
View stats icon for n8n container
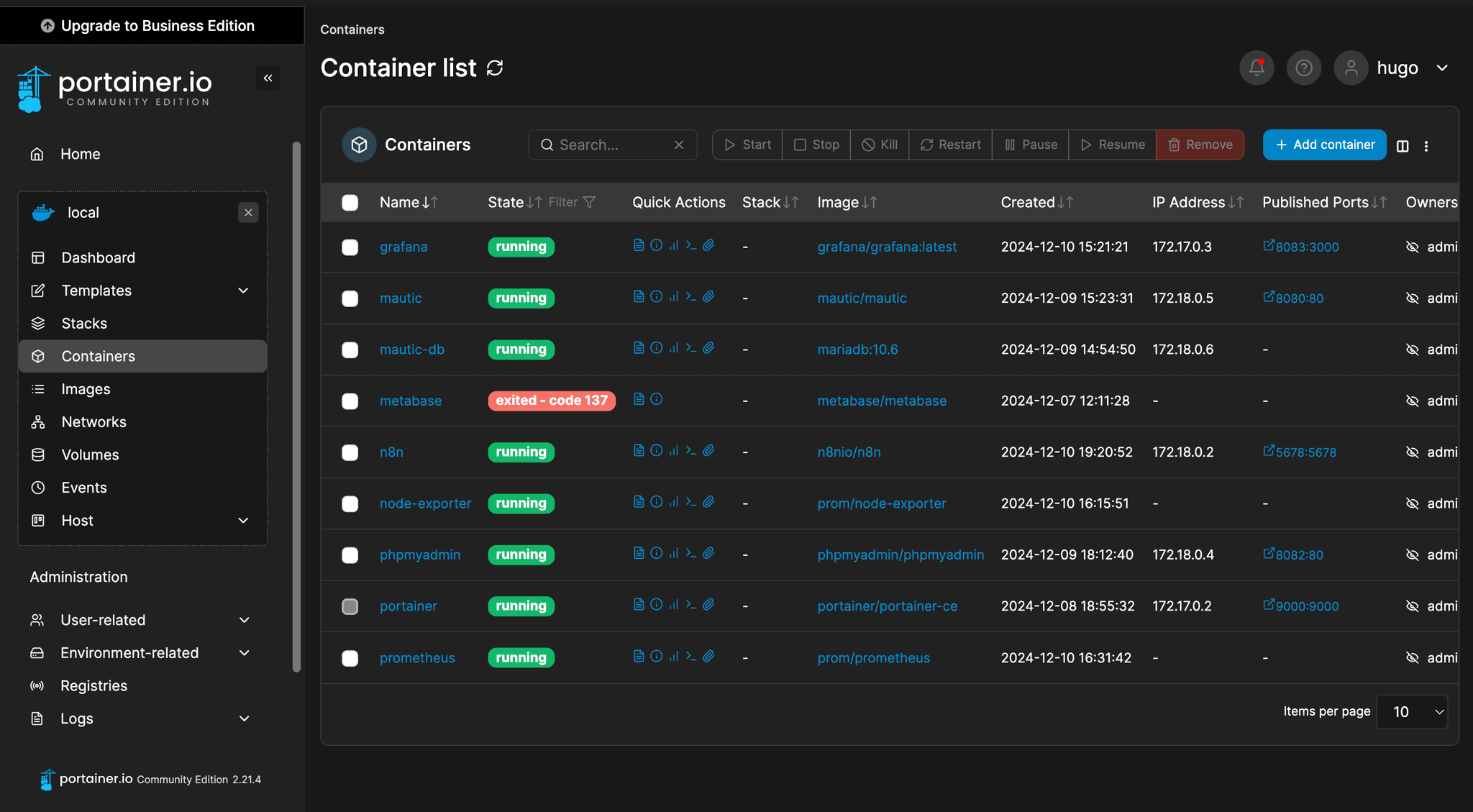click(x=674, y=450)
